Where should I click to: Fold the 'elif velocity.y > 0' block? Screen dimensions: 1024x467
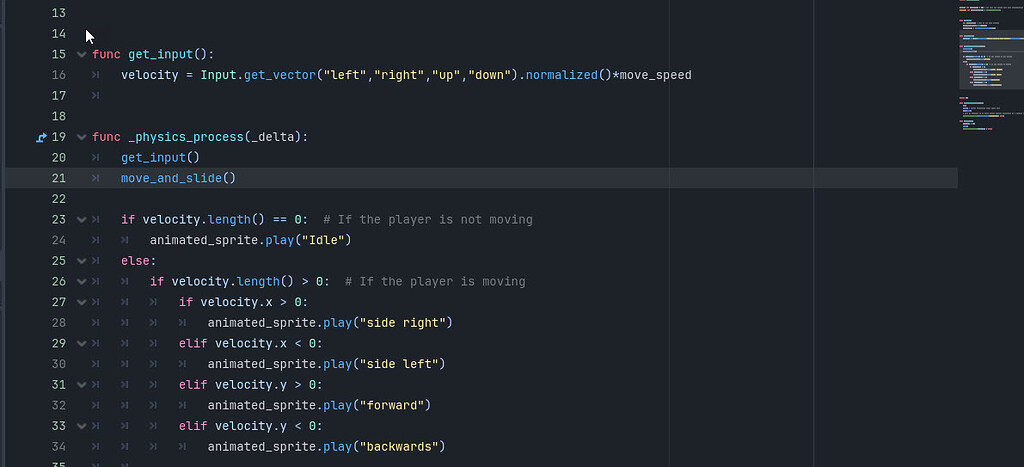[x=82, y=385]
